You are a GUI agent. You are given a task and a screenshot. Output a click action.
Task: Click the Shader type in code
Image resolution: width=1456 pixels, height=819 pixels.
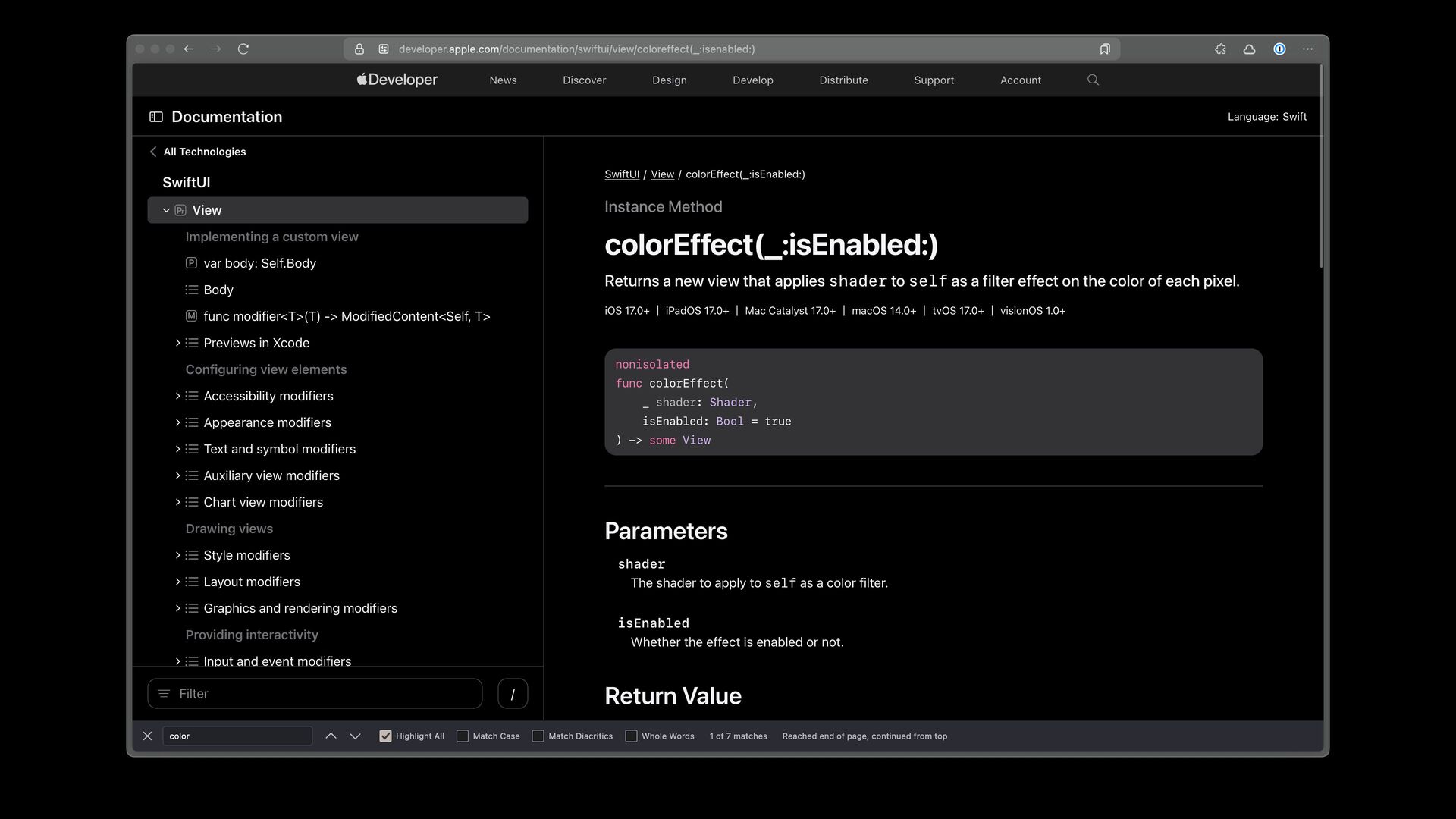pos(730,403)
